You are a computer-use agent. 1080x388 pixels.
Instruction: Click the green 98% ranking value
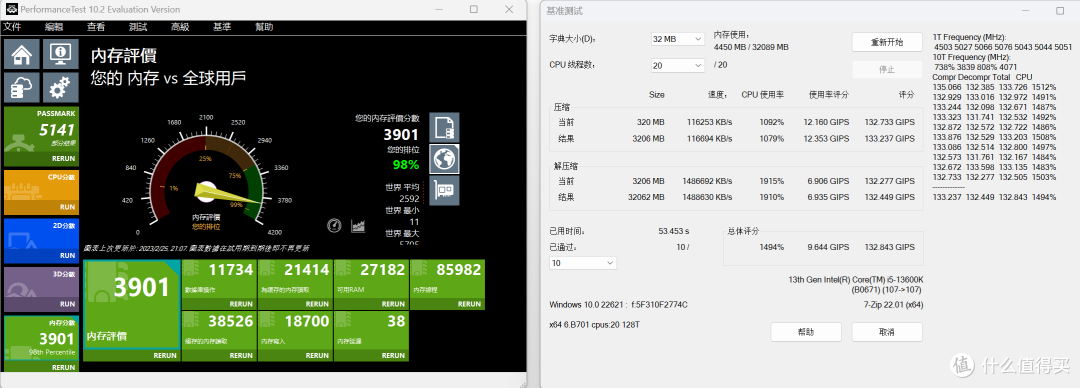coord(405,165)
